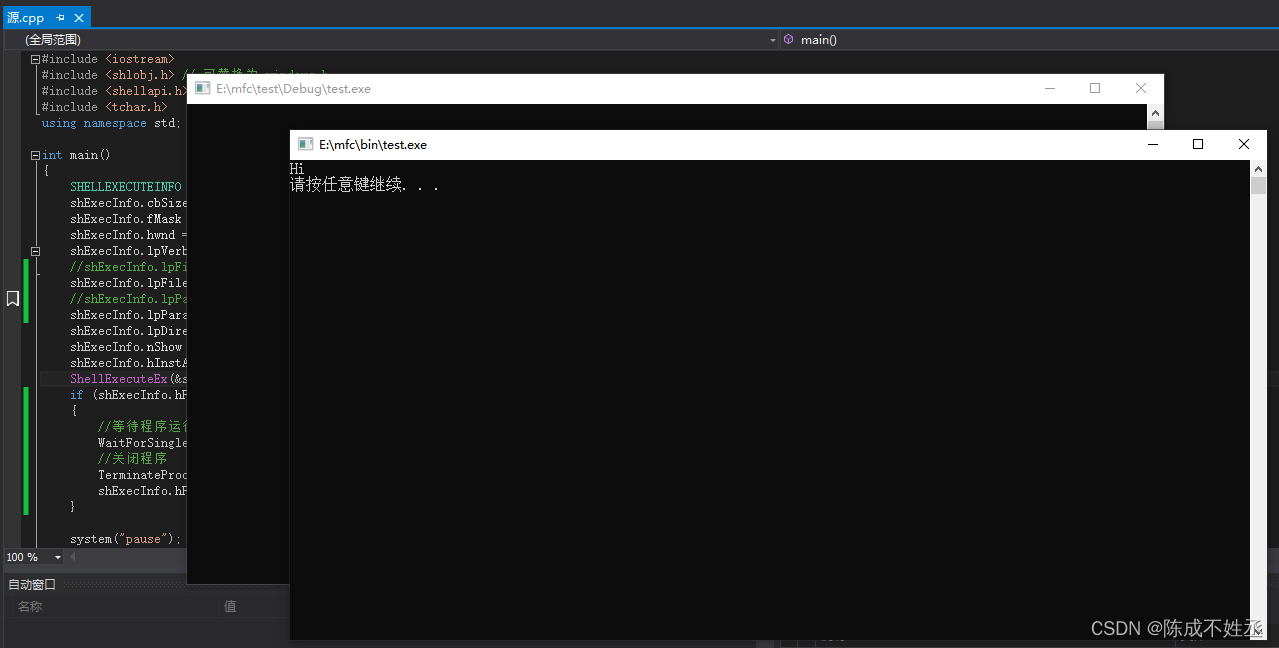Minimize the Debug\test.exe console window

(x=1049, y=88)
